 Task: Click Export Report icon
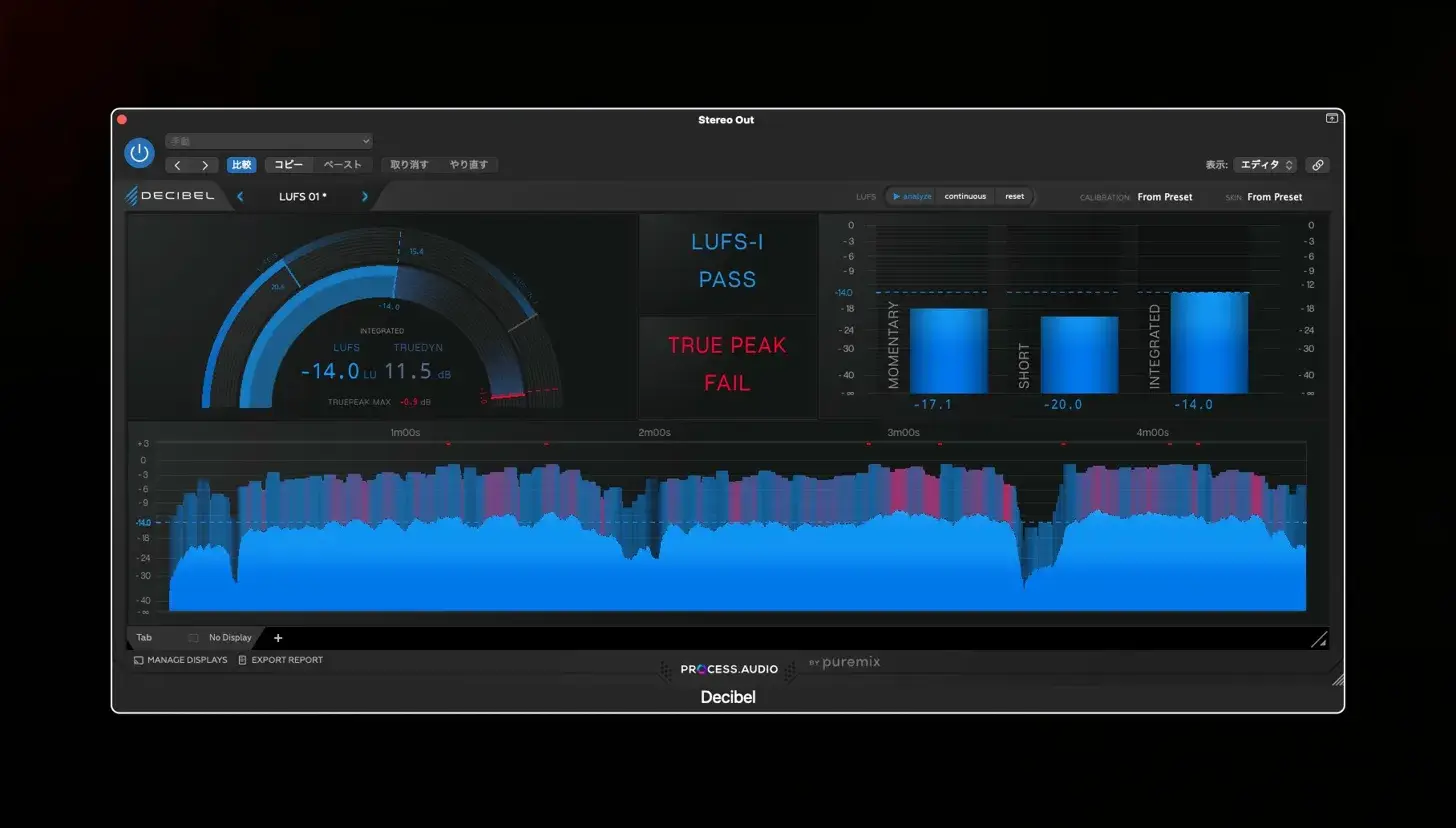pyautogui.click(x=242, y=660)
